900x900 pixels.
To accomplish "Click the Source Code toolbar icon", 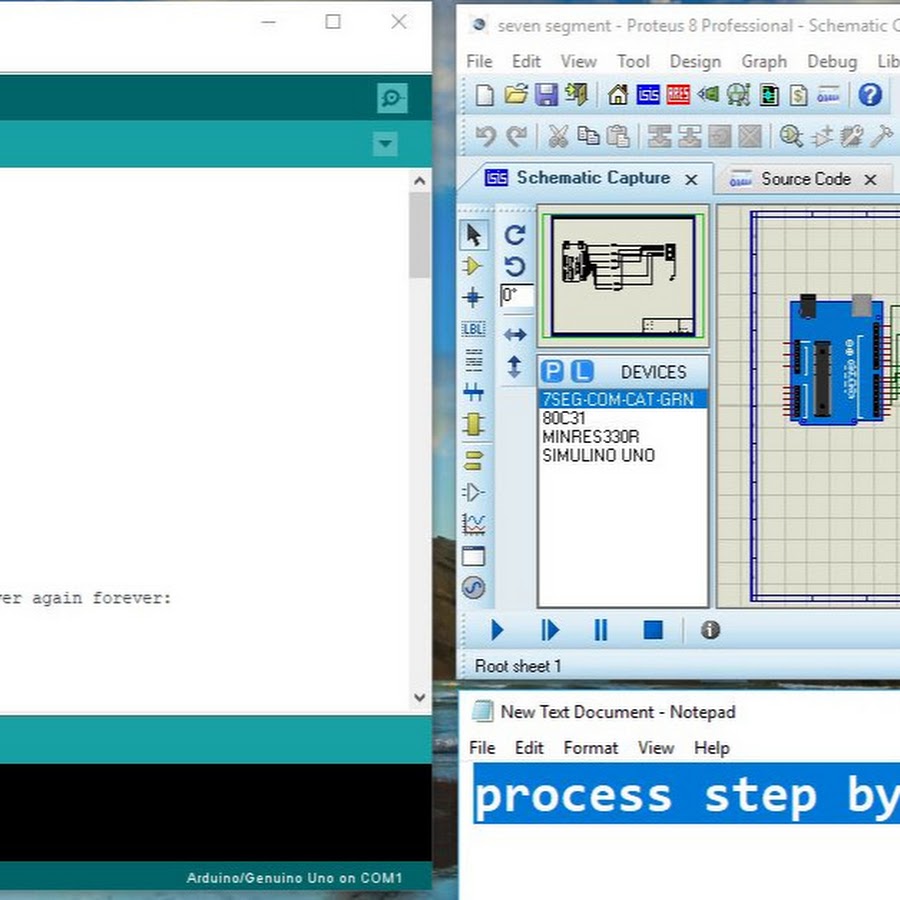I will 828,95.
